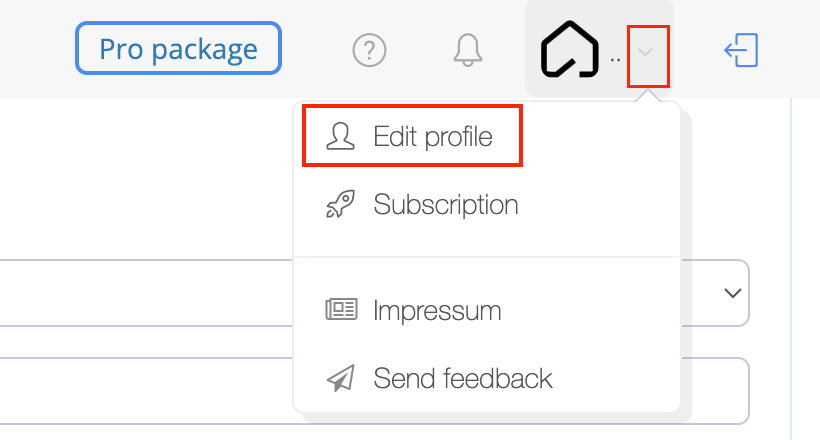The height and width of the screenshot is (440, 820).
Task: Click the help question mark icon
Action: coord(369,50)
